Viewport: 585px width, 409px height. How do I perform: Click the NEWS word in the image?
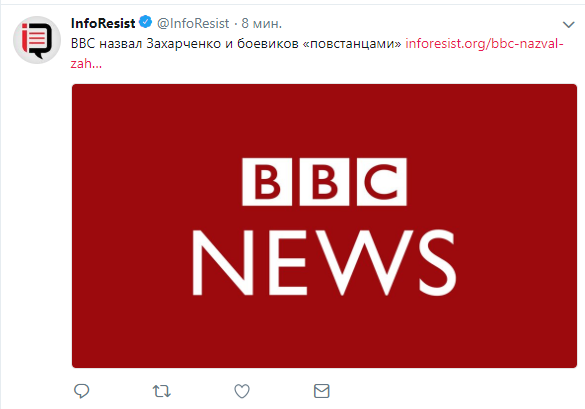point(324,263)
